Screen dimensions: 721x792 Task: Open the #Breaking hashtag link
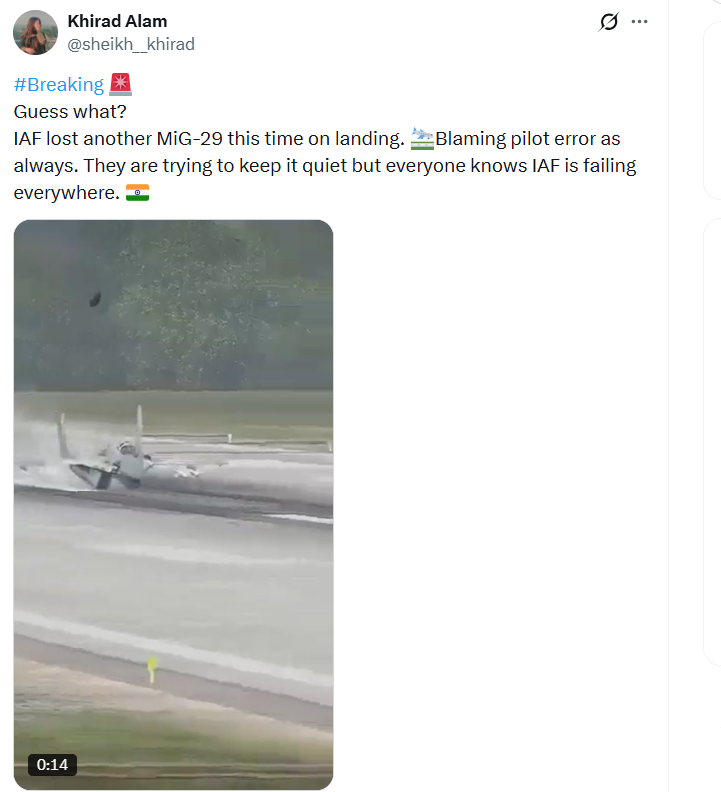[59, 84]
